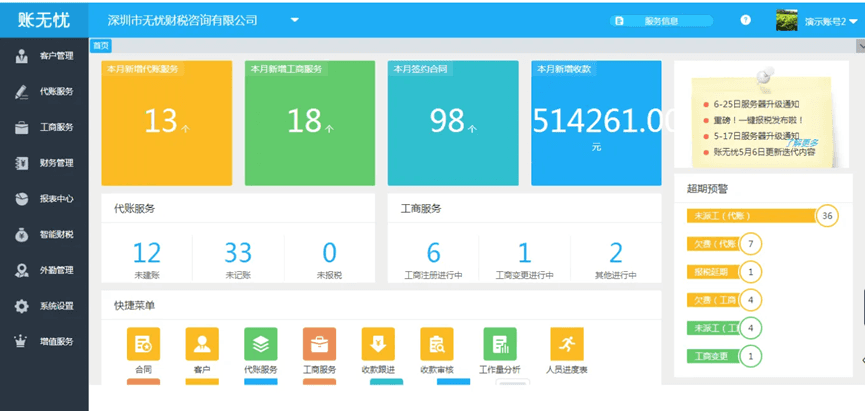
Task: Click the 演示账号2 avatar picture
Action: click(787, 20)
